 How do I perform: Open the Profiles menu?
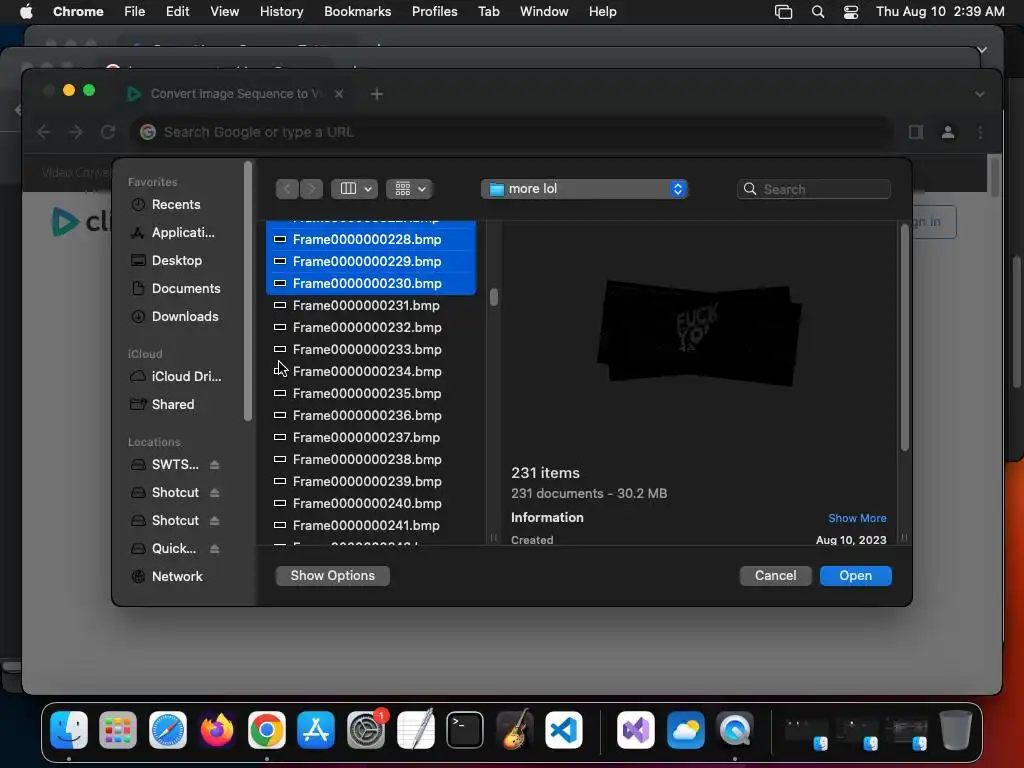[x=434, y=12]
